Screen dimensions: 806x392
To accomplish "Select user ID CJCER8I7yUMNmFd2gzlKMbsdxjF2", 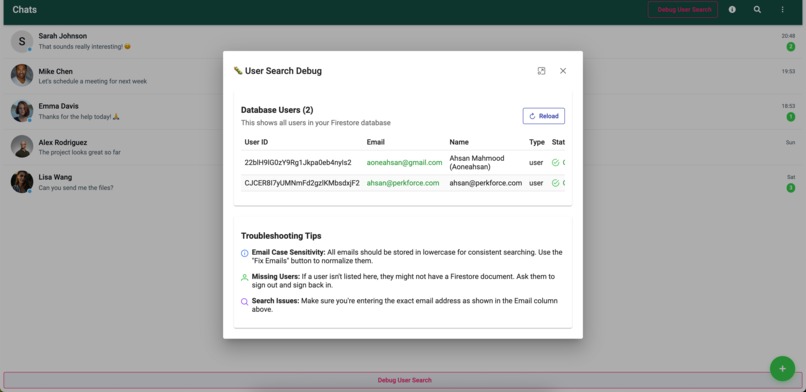I will [x=302, y=183].
